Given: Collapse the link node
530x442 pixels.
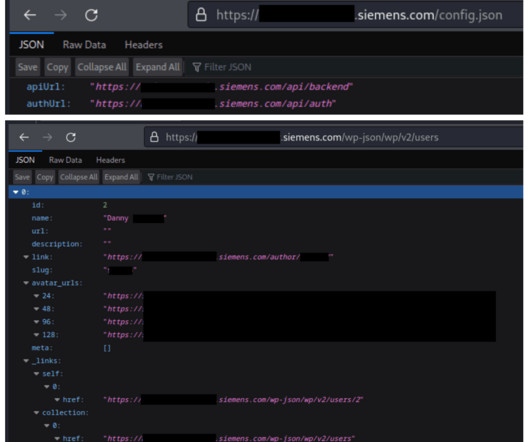Looking at the screenshot, I should (26, 257).
